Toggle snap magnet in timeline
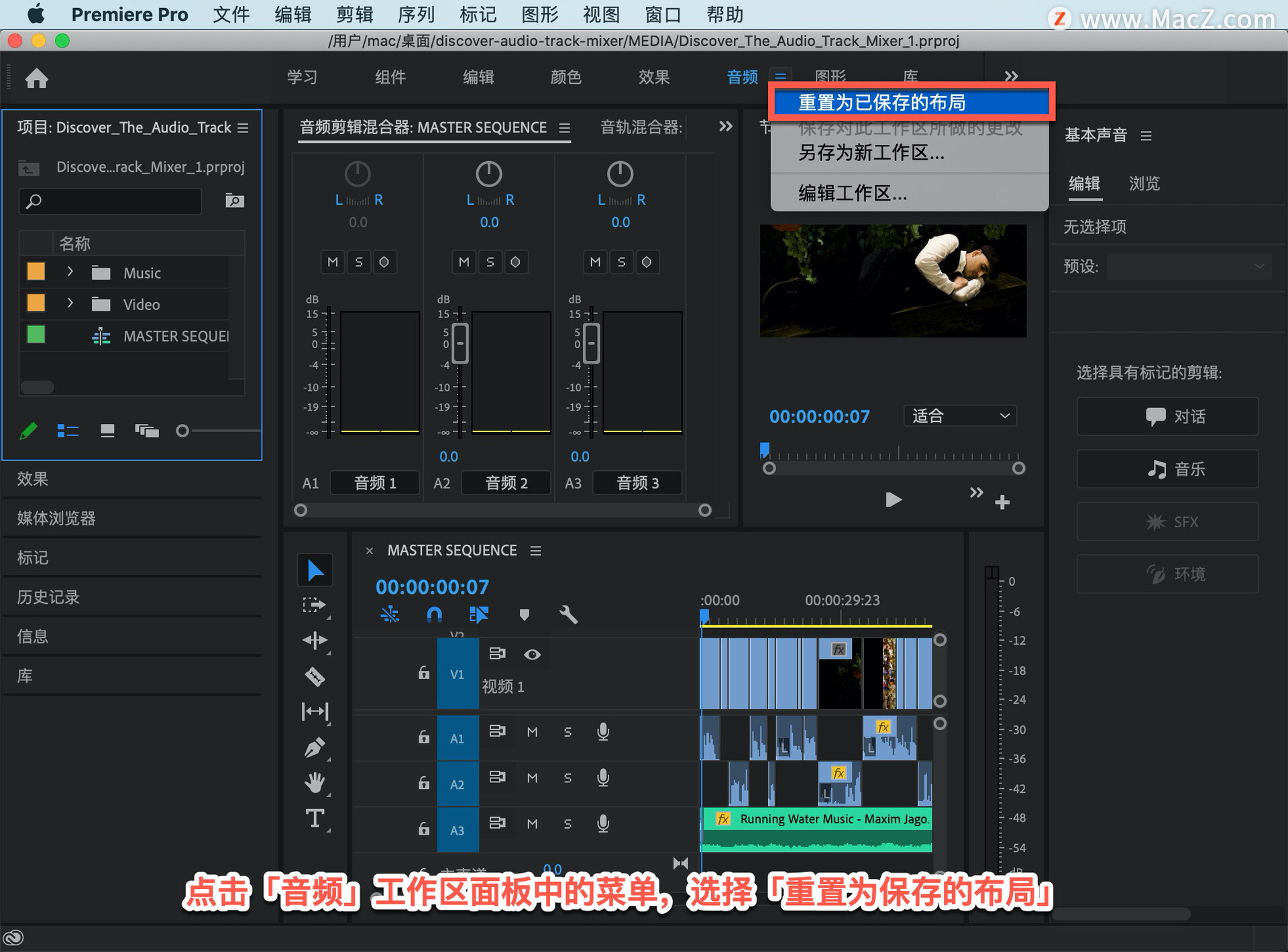Screen dimensions: 1288x952 (434, 615)
